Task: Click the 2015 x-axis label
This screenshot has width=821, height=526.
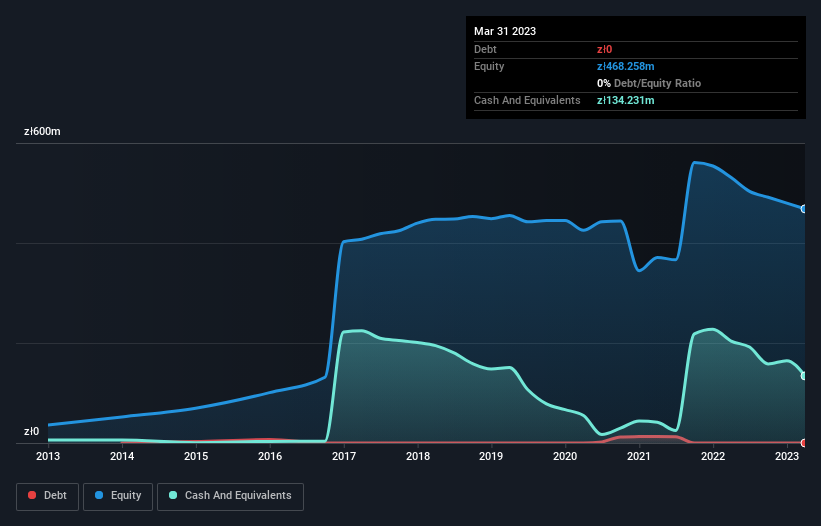Action: (x=196, y=456)
